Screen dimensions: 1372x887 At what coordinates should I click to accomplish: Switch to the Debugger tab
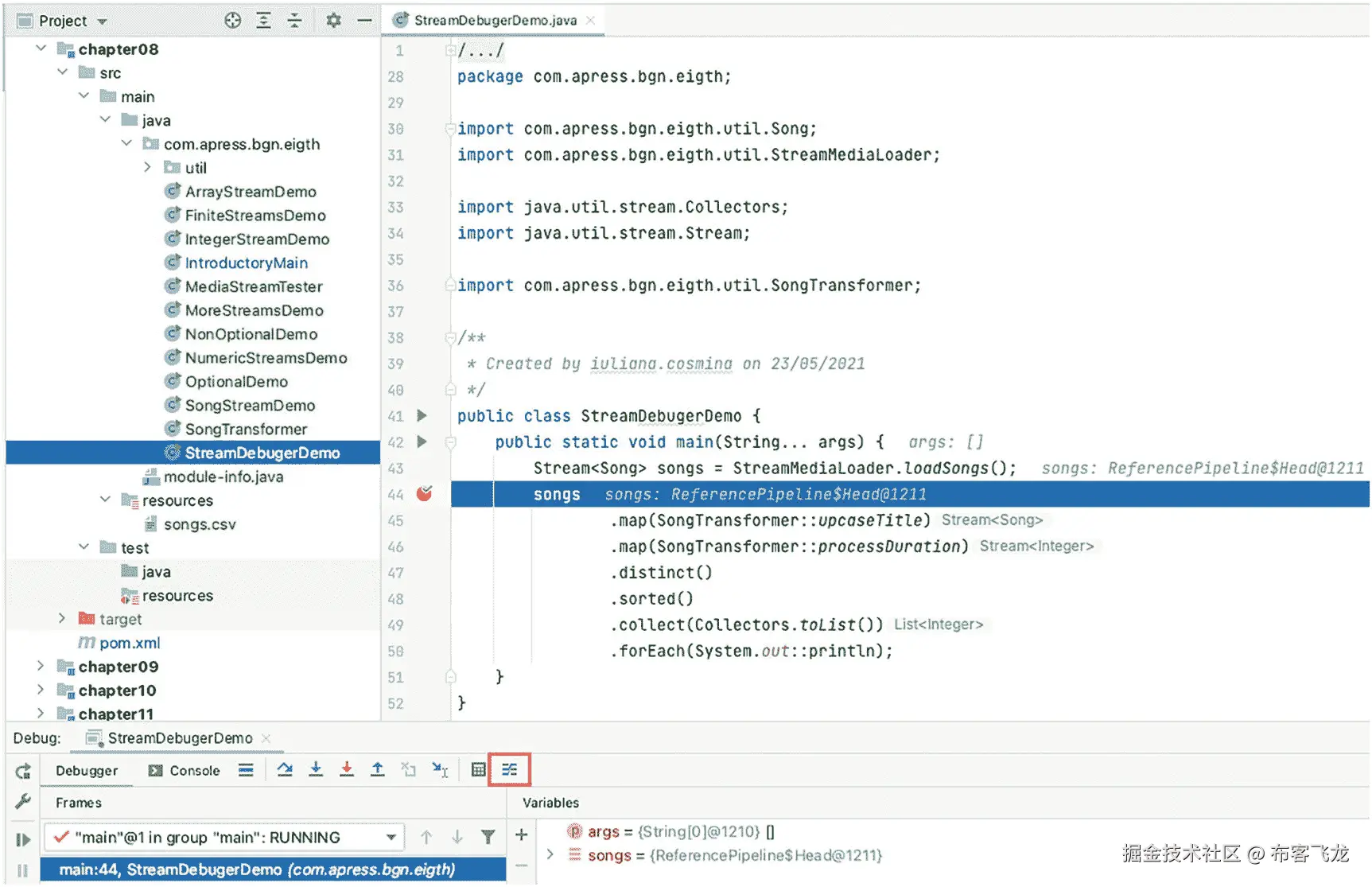pyautogui.click(x=87, y=770)
